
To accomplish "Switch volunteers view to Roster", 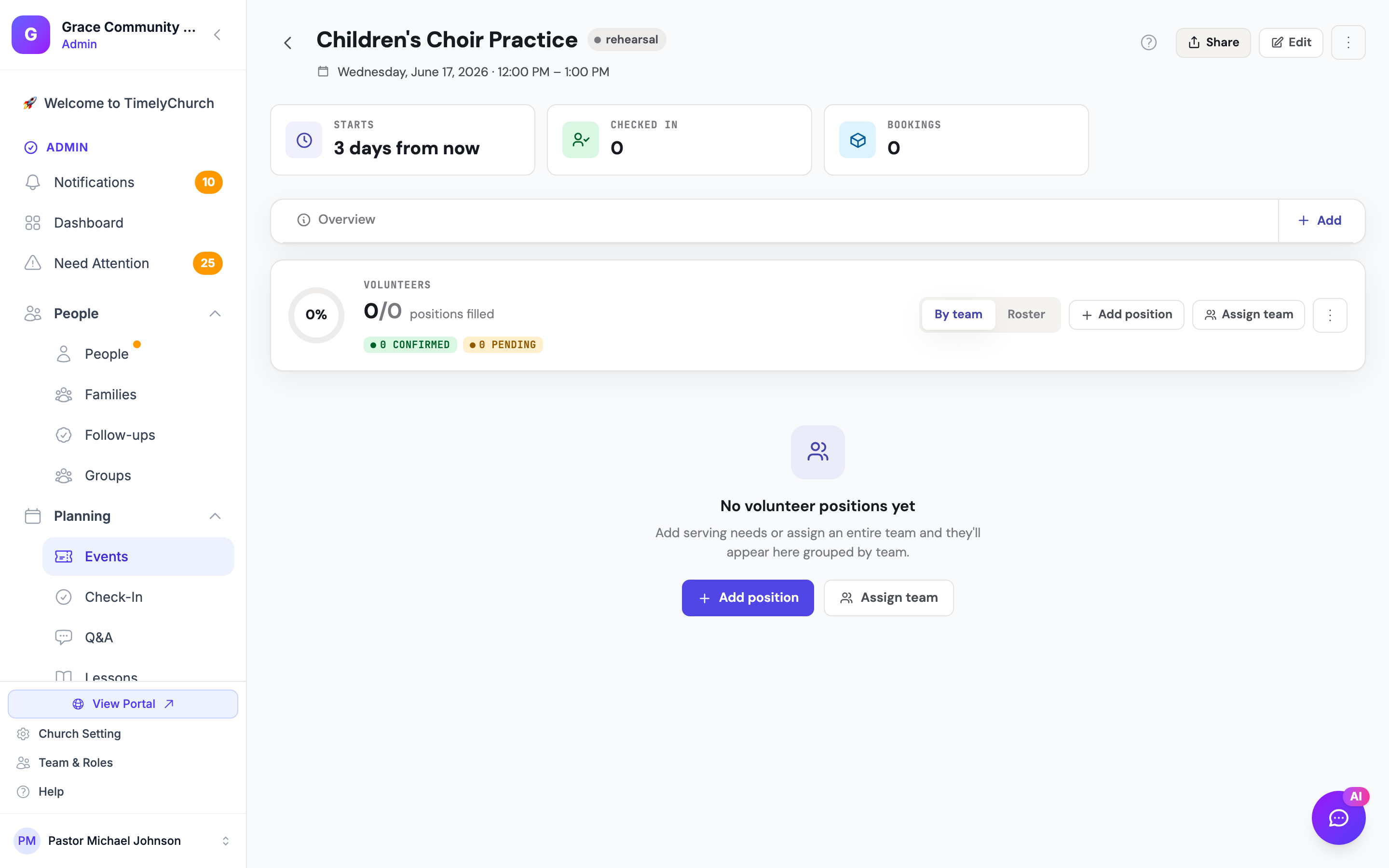I will [x=1026, y=314].
